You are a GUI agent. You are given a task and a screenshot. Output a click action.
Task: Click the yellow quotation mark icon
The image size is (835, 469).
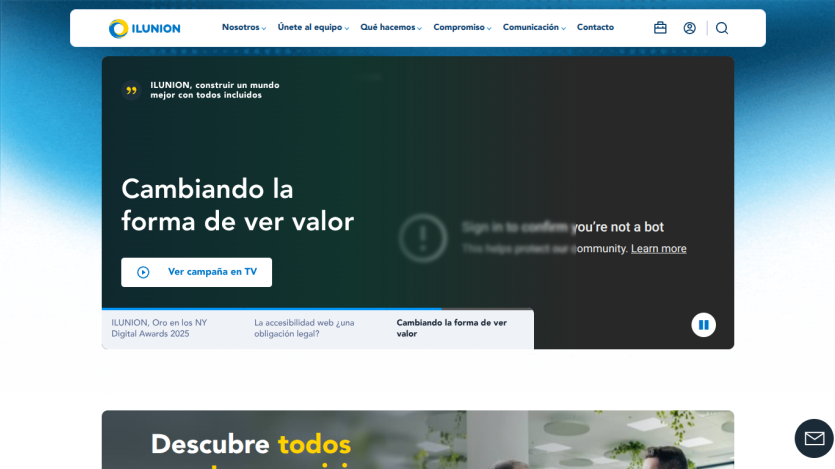[131, 90]
